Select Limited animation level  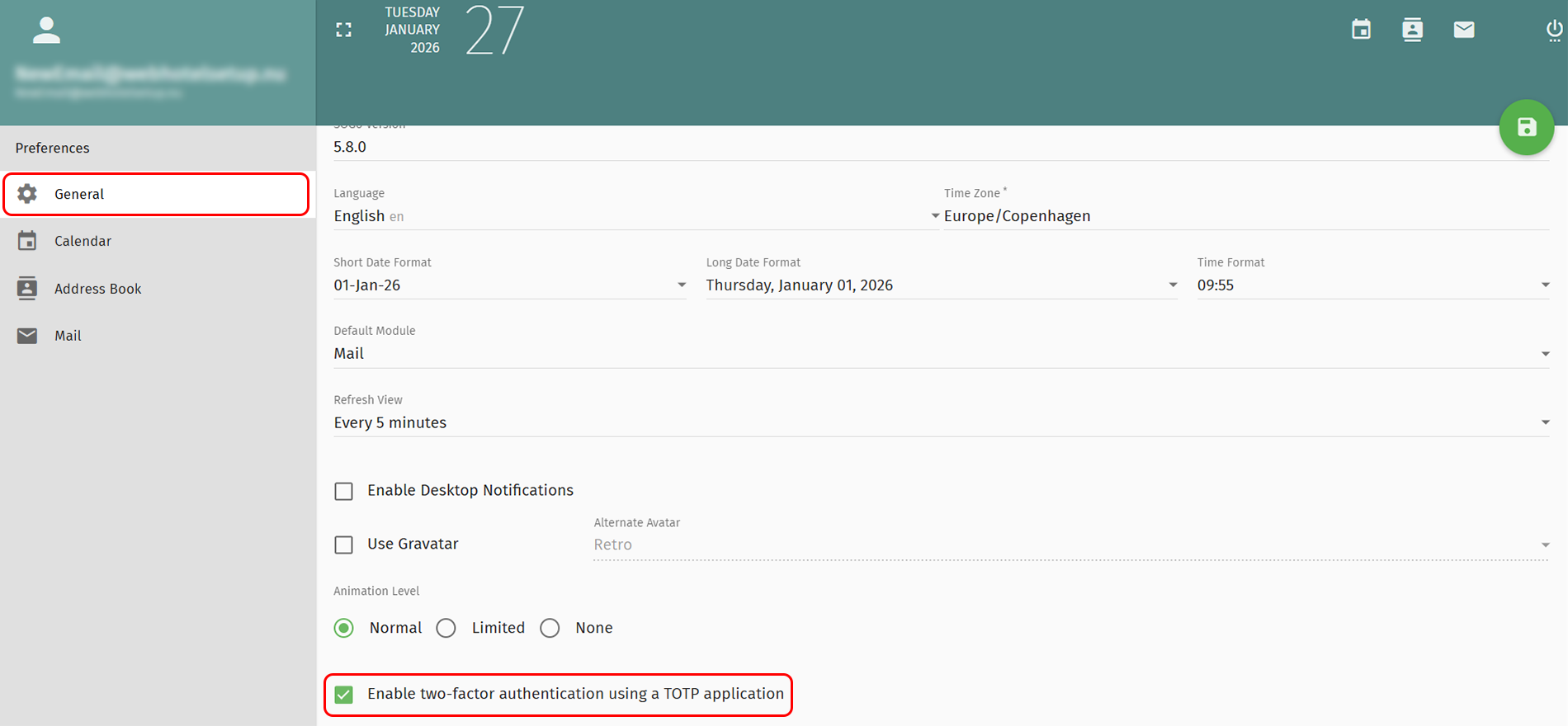coord(446,629)
